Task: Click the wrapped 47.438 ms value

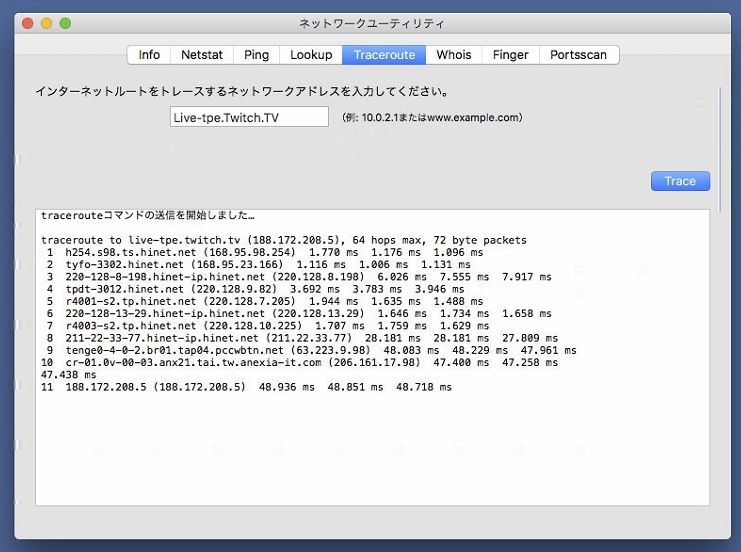Action: tap(69, 375)
